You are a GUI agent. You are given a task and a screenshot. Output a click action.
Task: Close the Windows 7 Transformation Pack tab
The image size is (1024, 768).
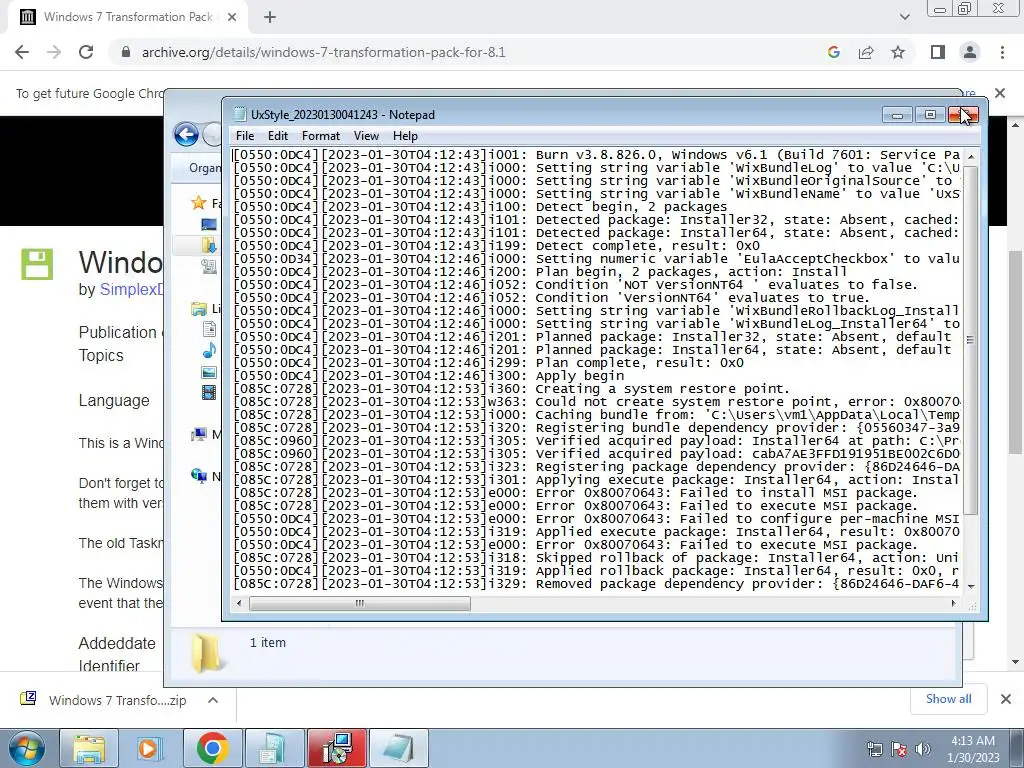coord(232,18)
